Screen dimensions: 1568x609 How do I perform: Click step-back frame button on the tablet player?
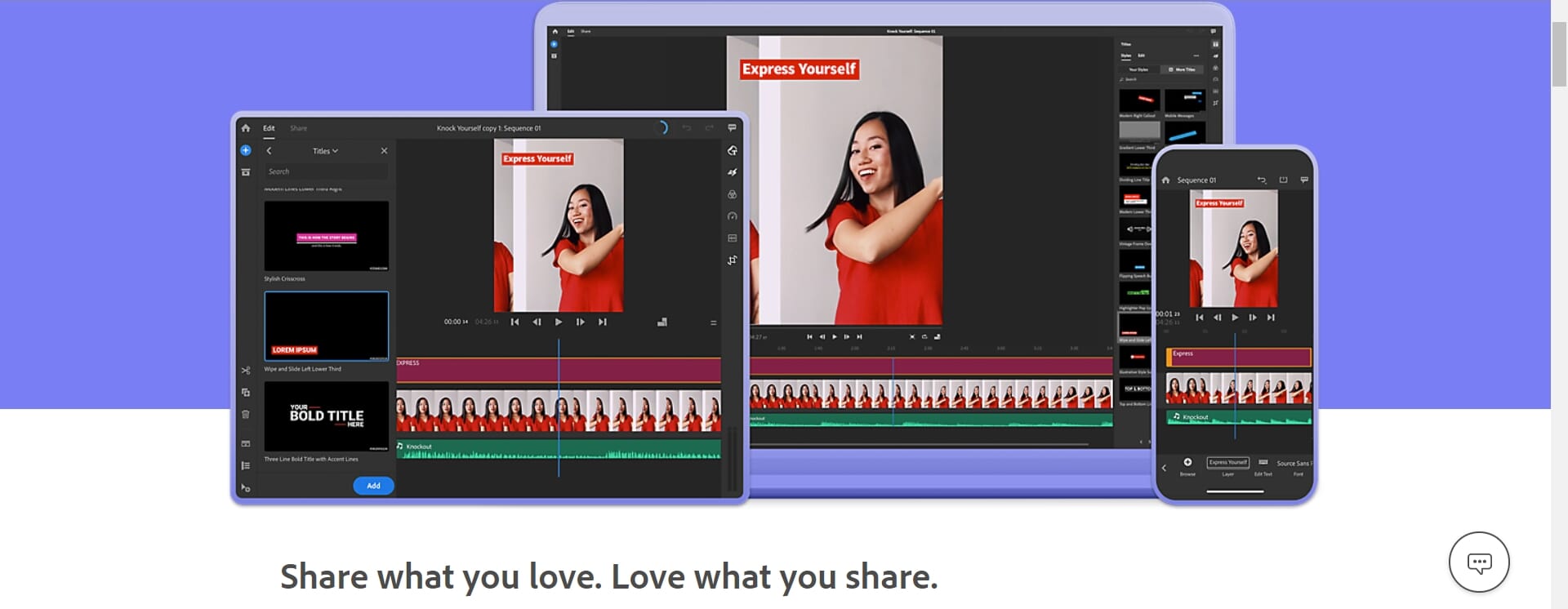[x=537, y=322]
